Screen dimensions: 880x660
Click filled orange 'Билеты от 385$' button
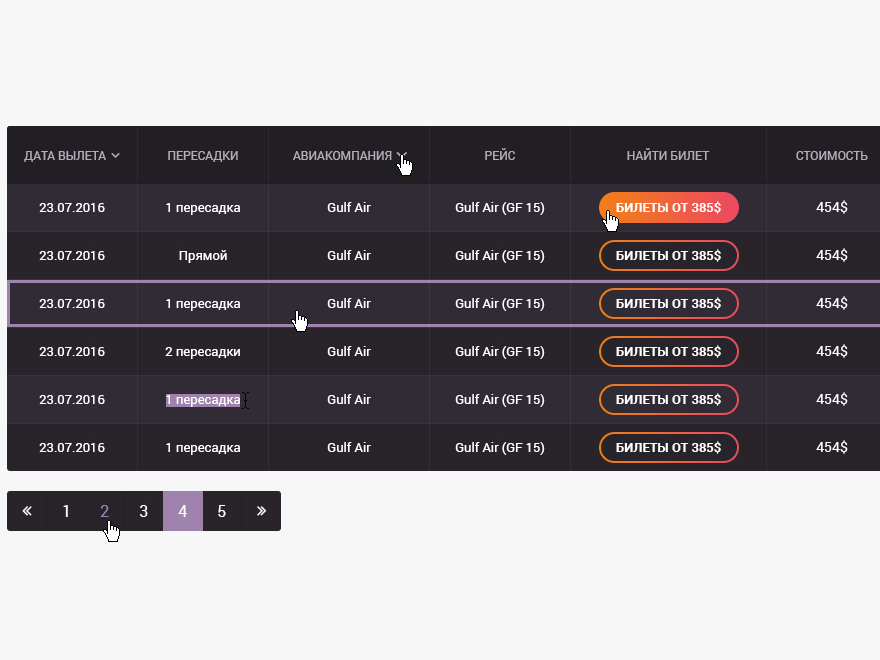[x=668, y=208]
